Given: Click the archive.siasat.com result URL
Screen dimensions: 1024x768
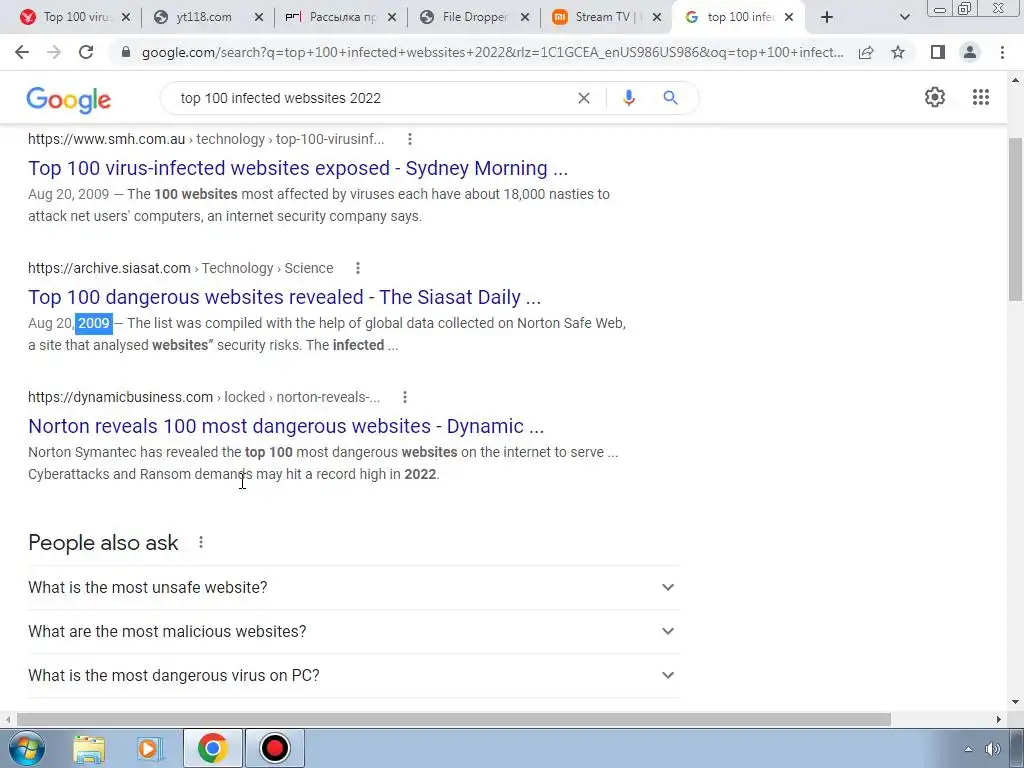Looking at the screenshot, I should (x=180, y=268).
